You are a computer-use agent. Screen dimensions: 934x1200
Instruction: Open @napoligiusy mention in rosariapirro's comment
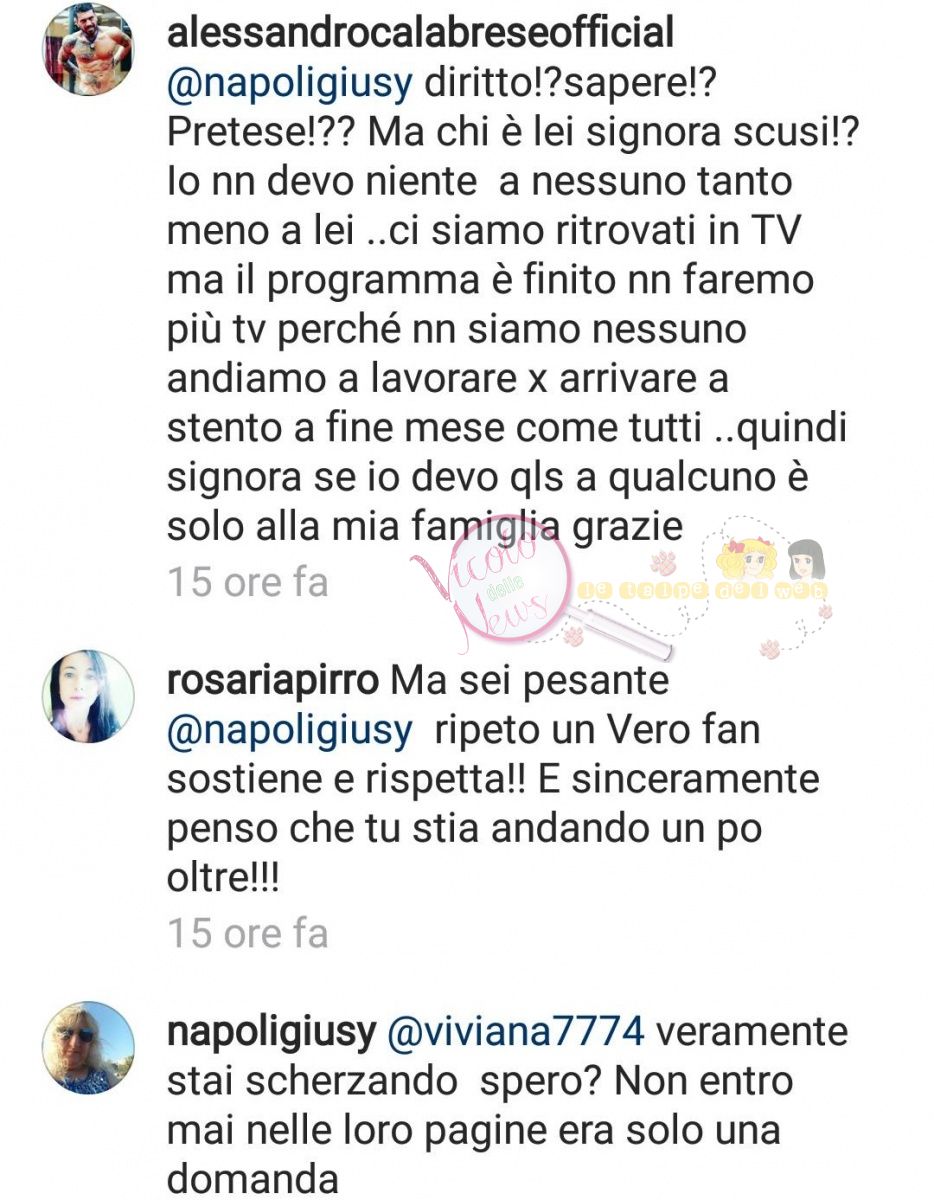point(290,731)
